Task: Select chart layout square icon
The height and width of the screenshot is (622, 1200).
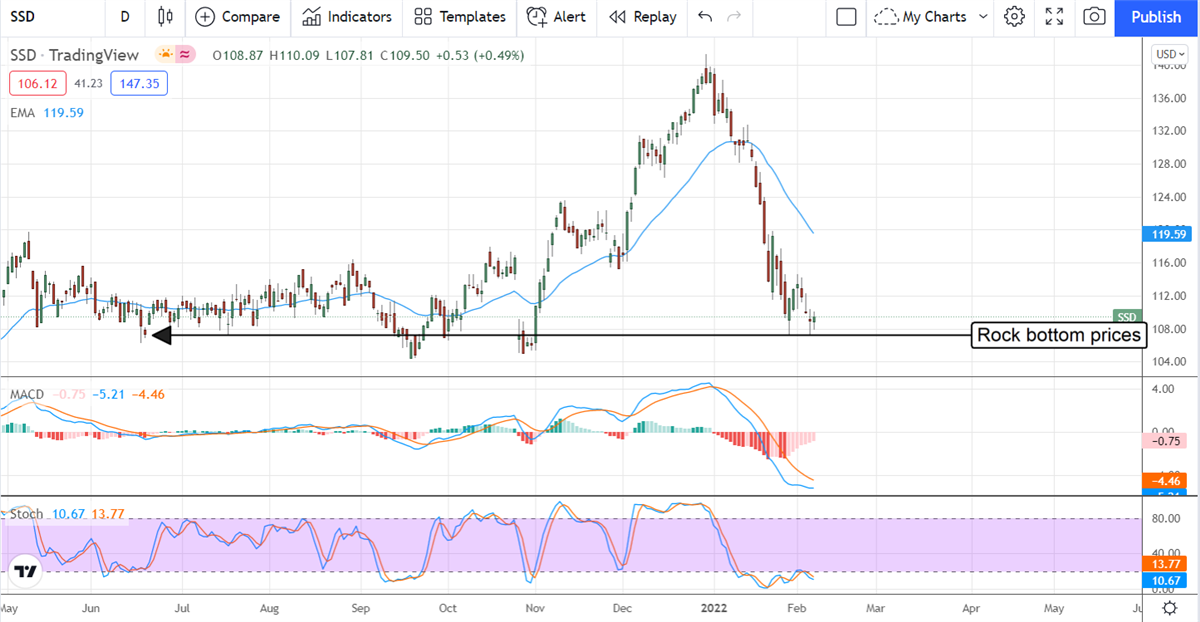Action: click(x=846, y=16)
